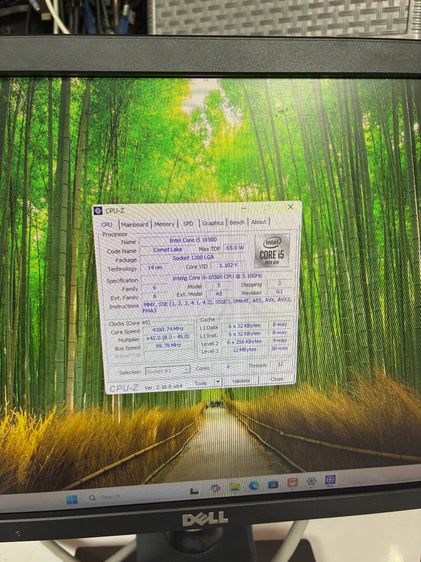Image resolution: width=421 pixels, height=562 pixels.
Task: Click the Socket 1200 LGA package value
Action: 193,258
